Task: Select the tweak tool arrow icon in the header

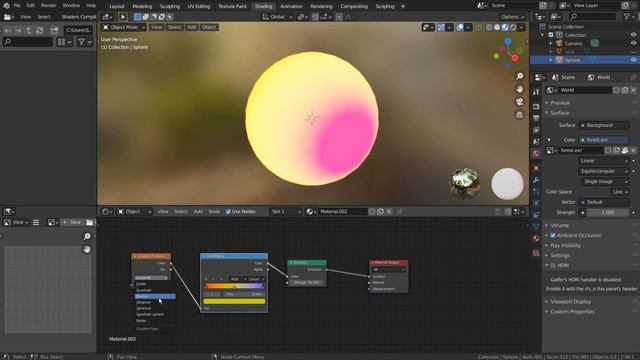Action: click(122, 17)
